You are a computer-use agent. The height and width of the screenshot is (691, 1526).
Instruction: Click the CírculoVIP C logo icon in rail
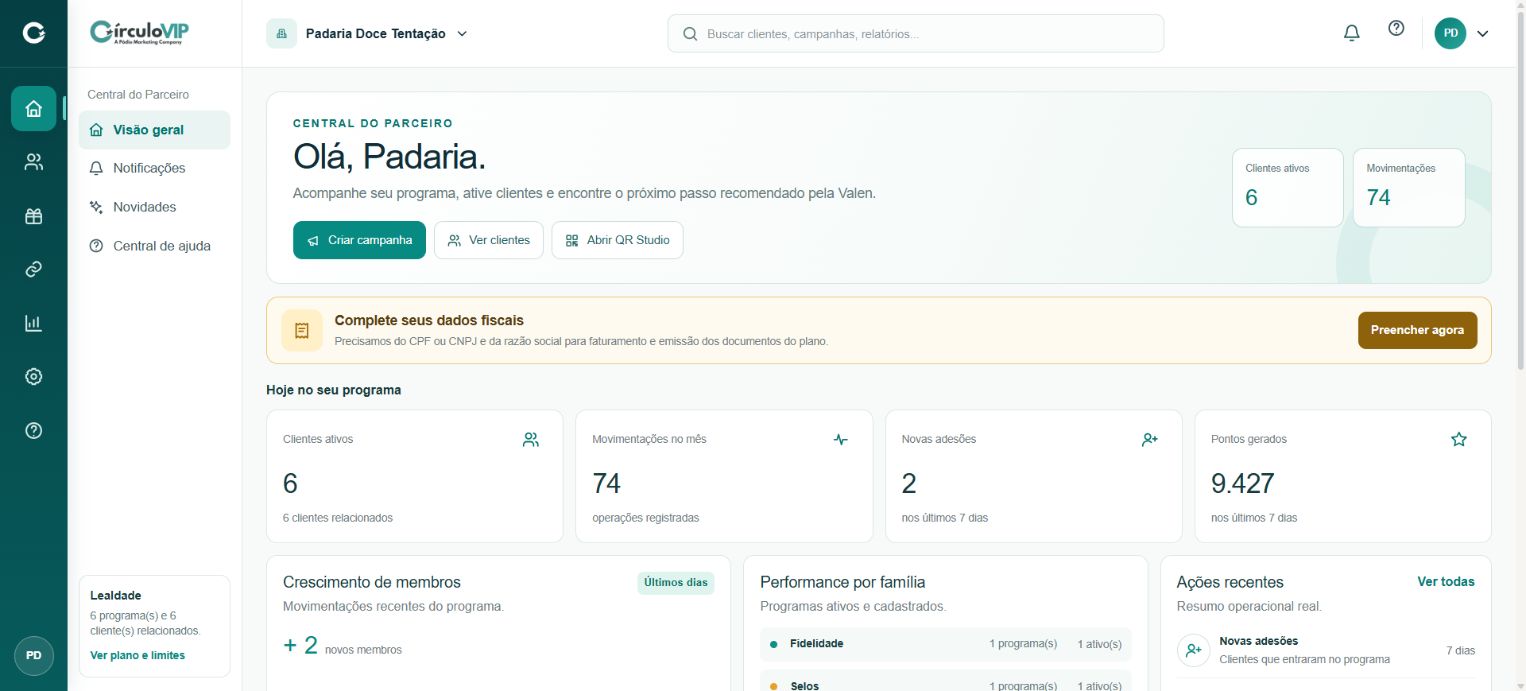point(34,33)
